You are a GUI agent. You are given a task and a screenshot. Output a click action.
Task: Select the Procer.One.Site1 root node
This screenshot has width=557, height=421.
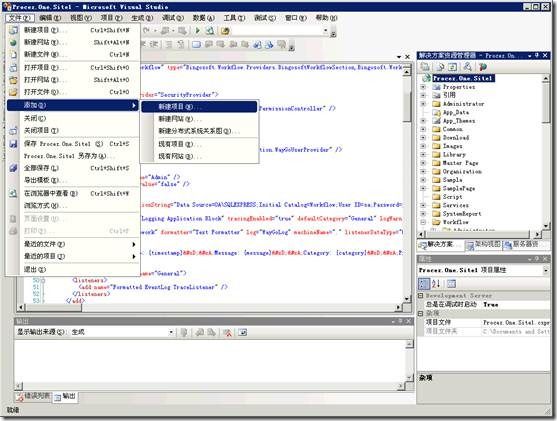pyautogui.click(x=463, y=78)
